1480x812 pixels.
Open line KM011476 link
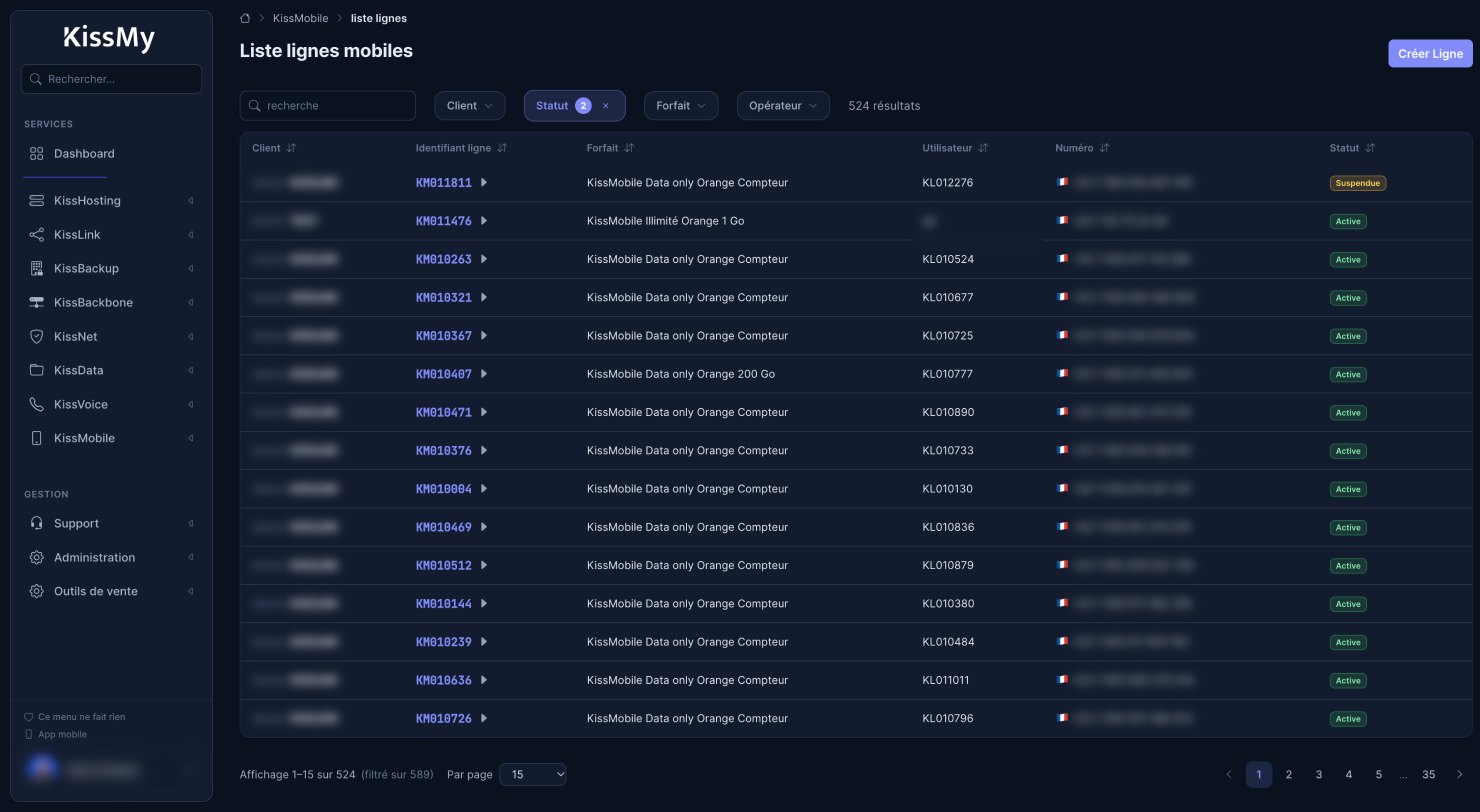[444, 221]
